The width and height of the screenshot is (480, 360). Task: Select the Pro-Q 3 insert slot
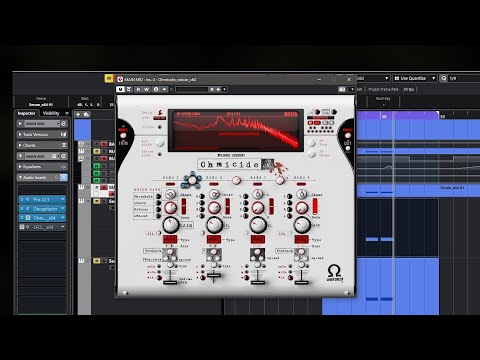(42, 199)
